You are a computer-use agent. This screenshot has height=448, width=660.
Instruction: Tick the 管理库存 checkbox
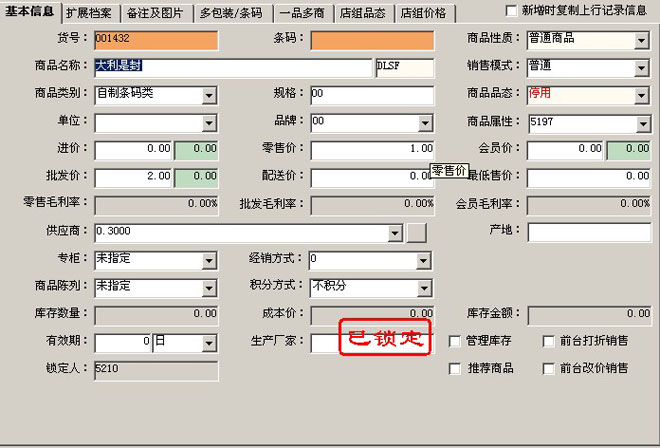(455, 341)
